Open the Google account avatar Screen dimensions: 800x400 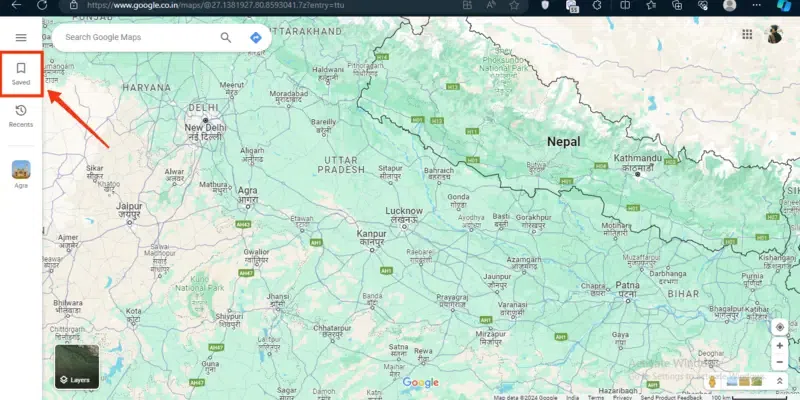pyautogui.click(x=774, y=34)
